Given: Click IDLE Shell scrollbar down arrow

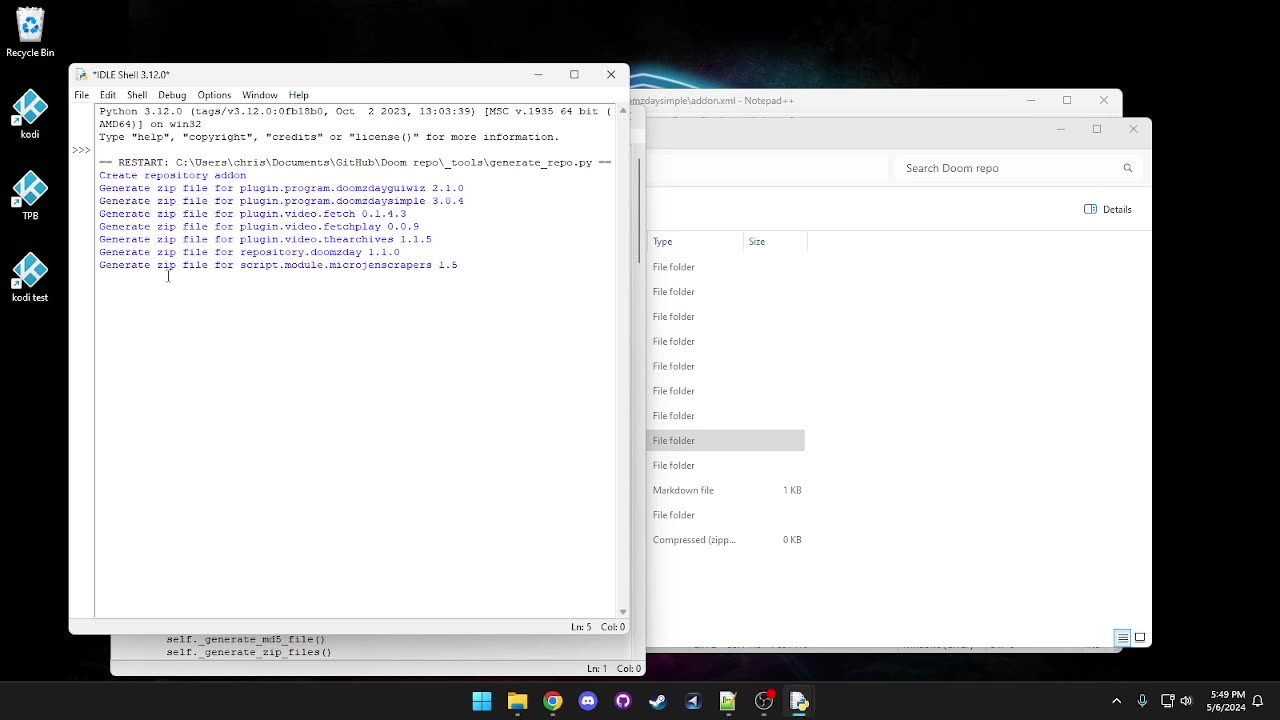Looking at the screenshot, I should coord(623,611).
